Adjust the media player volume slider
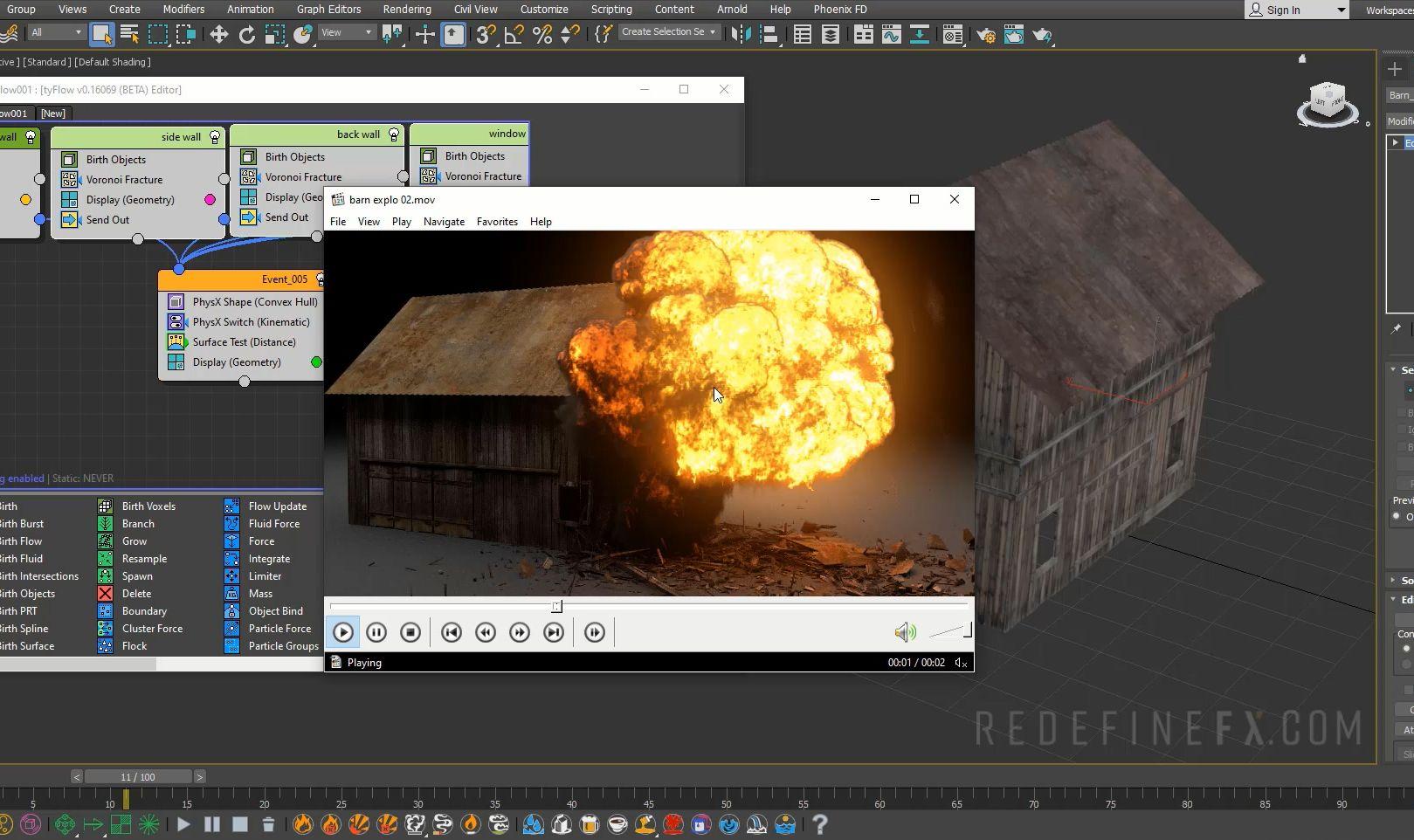Image resolution: width=1414 pixels, height=840 pixels. coord(950,631)
